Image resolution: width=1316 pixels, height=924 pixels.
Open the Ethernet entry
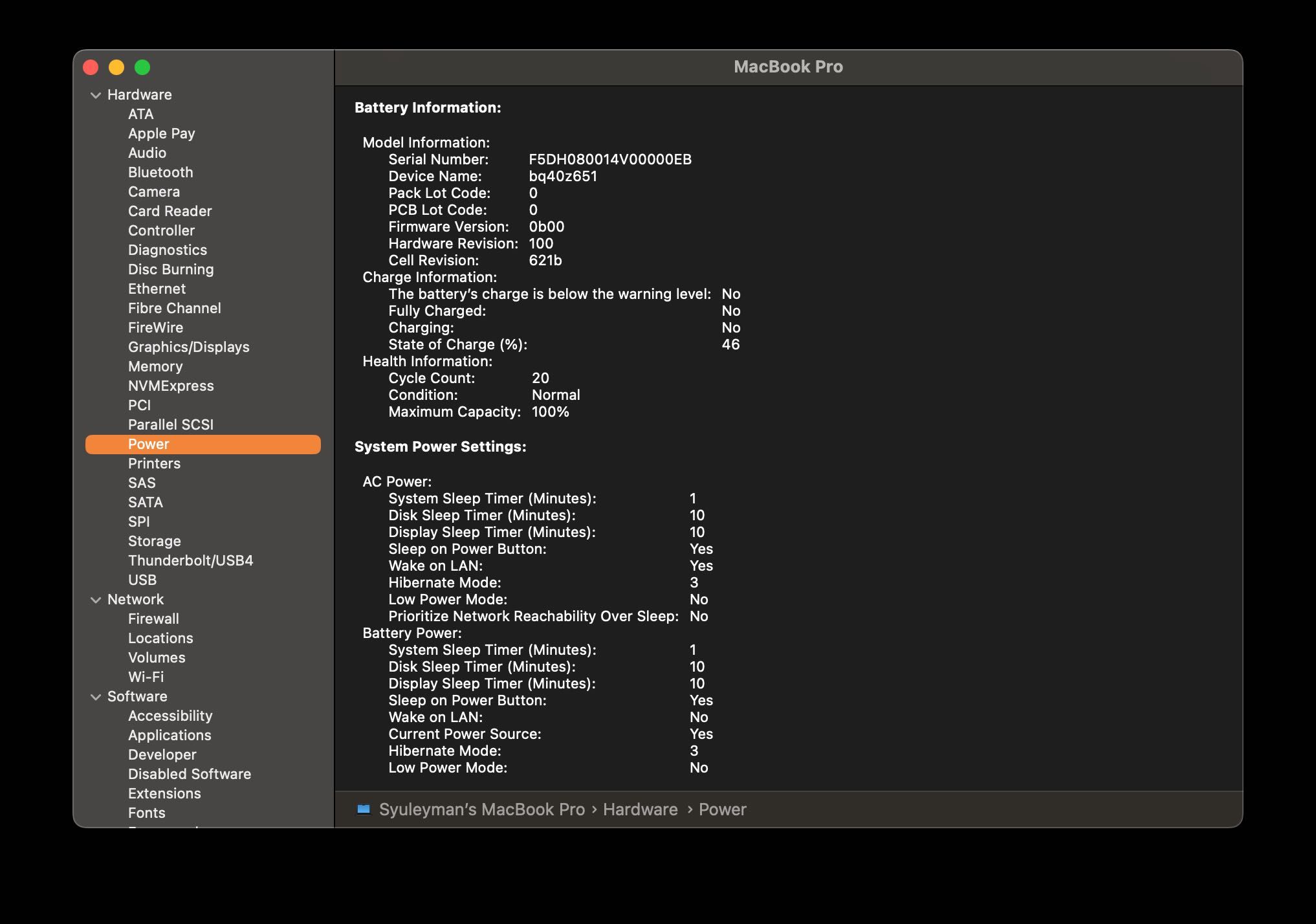click(x=157, y=289)
